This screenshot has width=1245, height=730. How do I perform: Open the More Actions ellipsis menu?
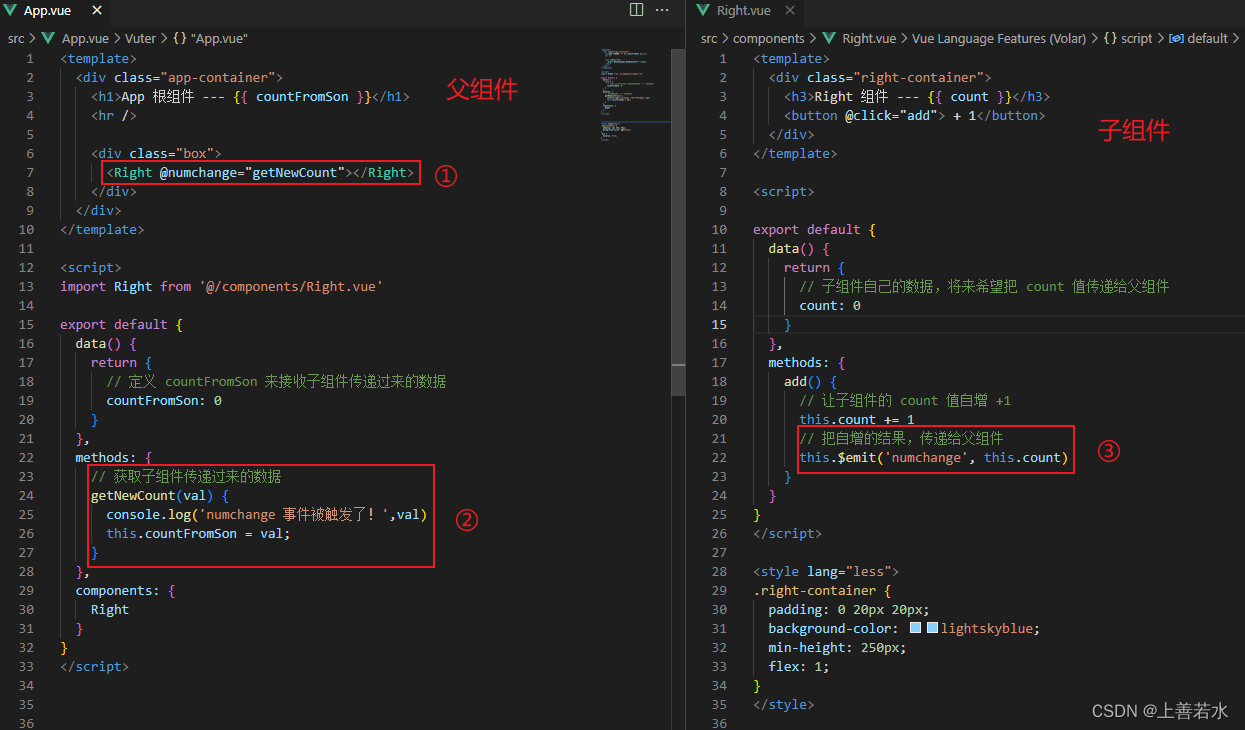[662, 10]
